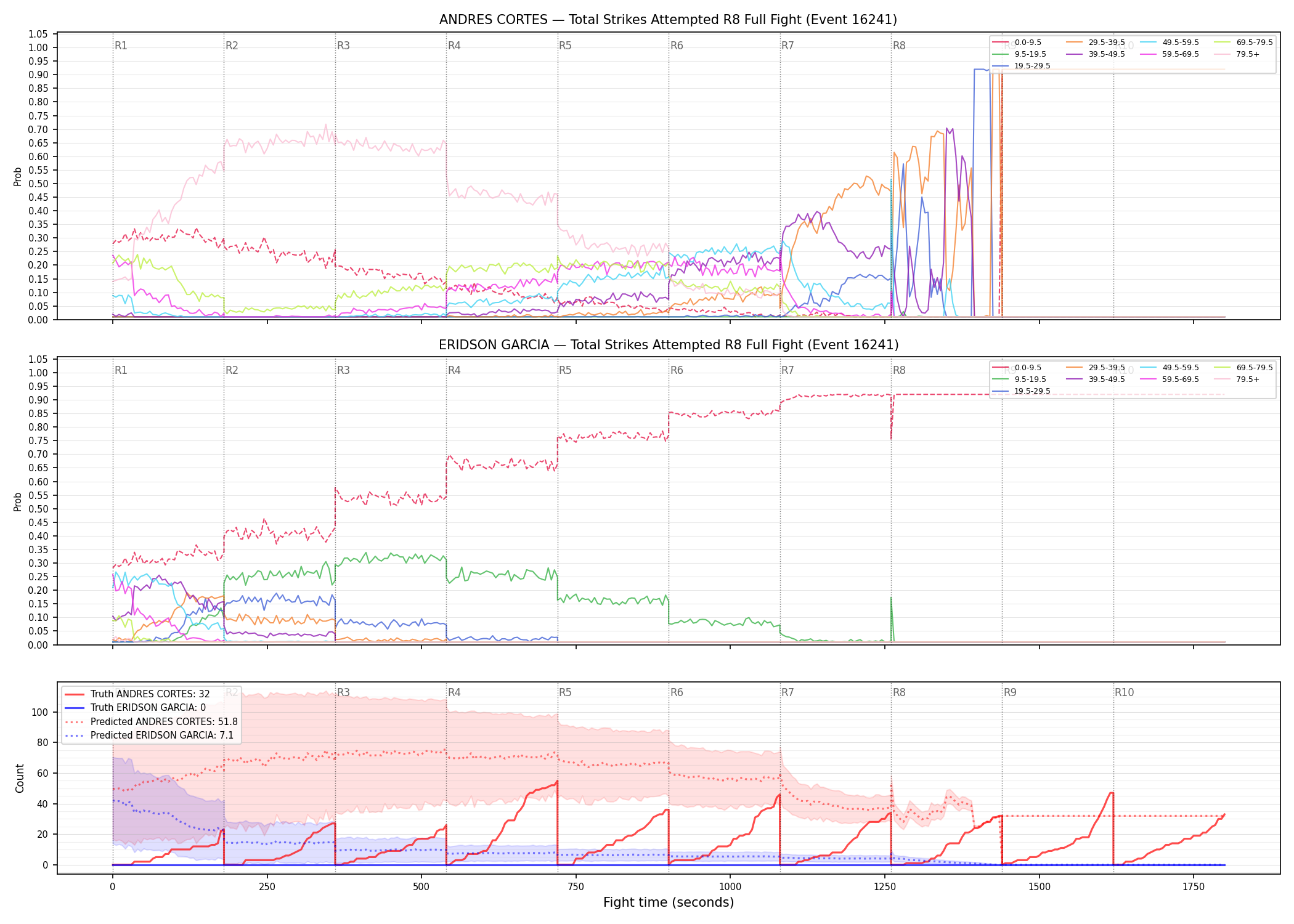This screenshot has height=924, width=1294.
Task: Click the Count y-axis label
Action: point(20,779)
